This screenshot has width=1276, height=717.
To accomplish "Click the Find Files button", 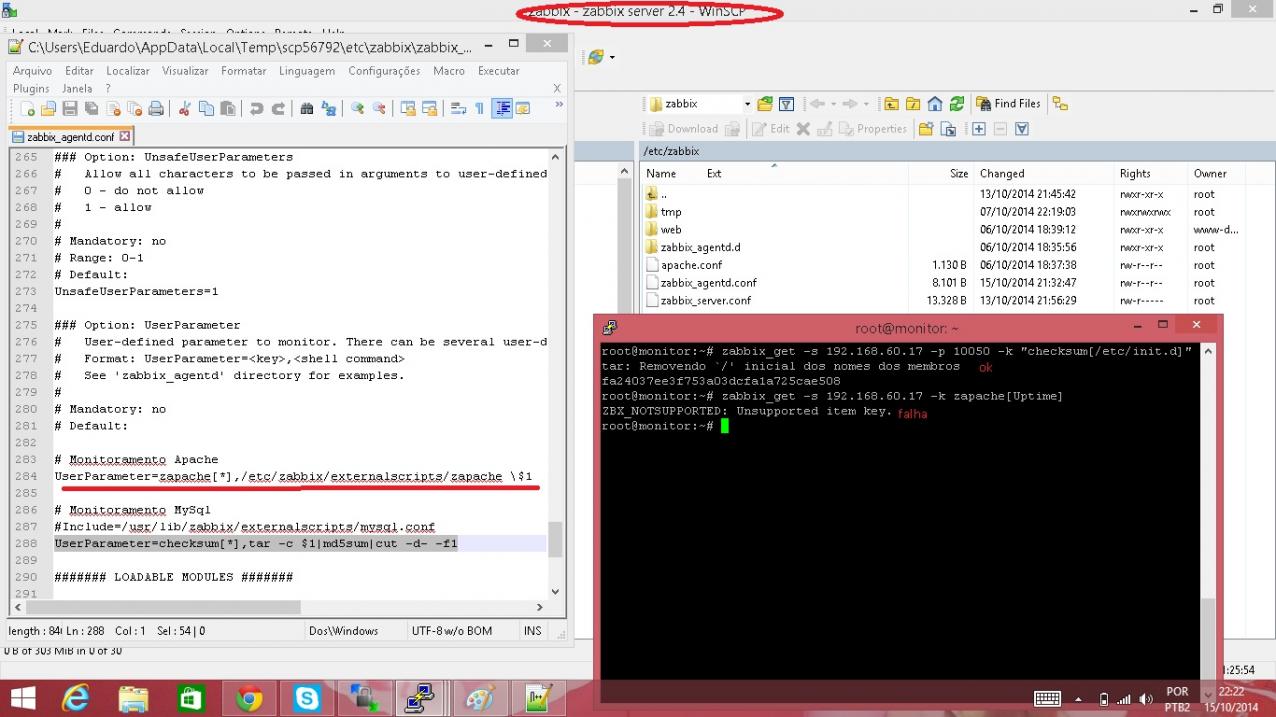I will point(1008,104).
